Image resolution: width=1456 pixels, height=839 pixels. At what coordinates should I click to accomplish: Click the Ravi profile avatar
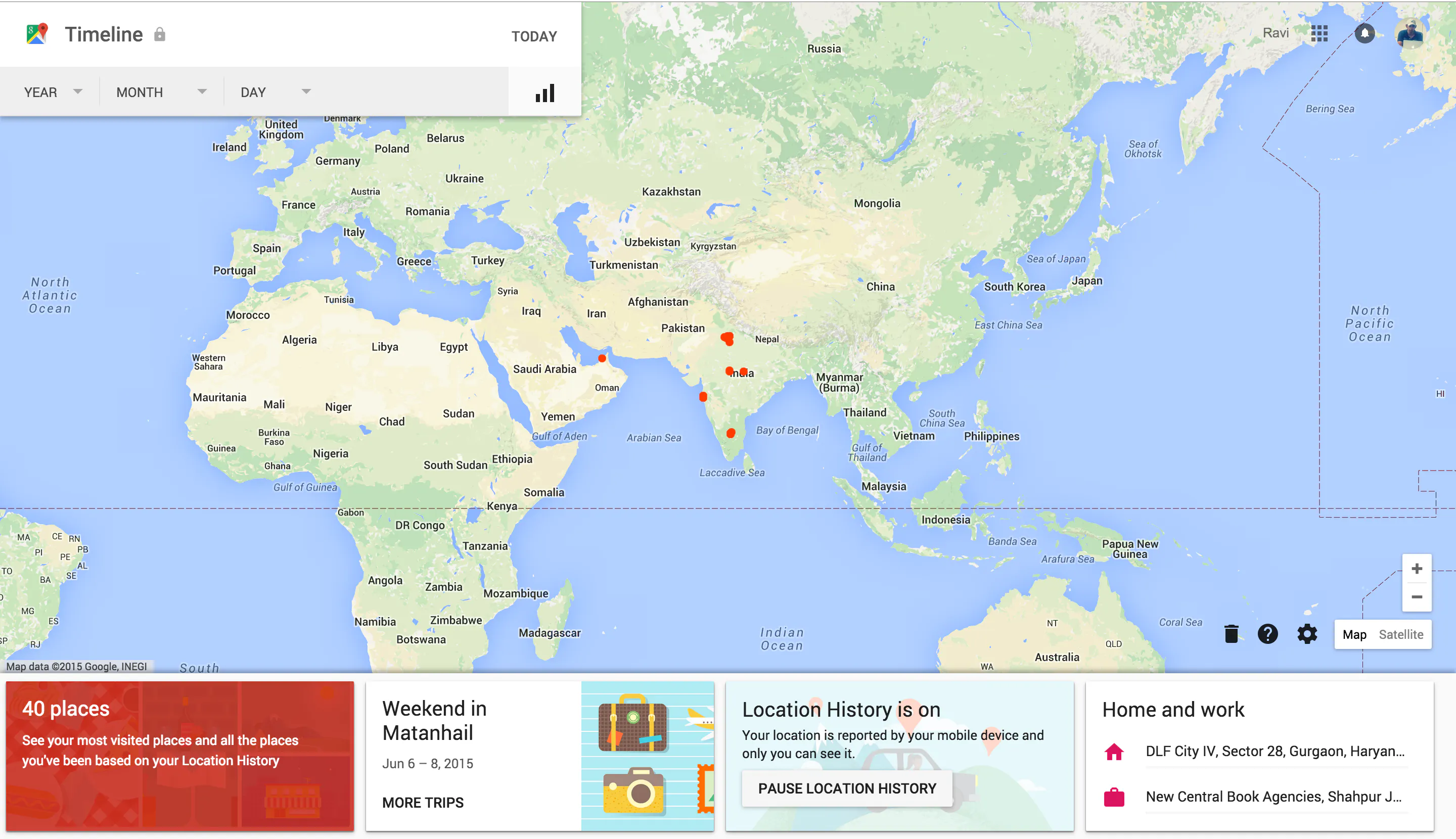point(1411,33)
